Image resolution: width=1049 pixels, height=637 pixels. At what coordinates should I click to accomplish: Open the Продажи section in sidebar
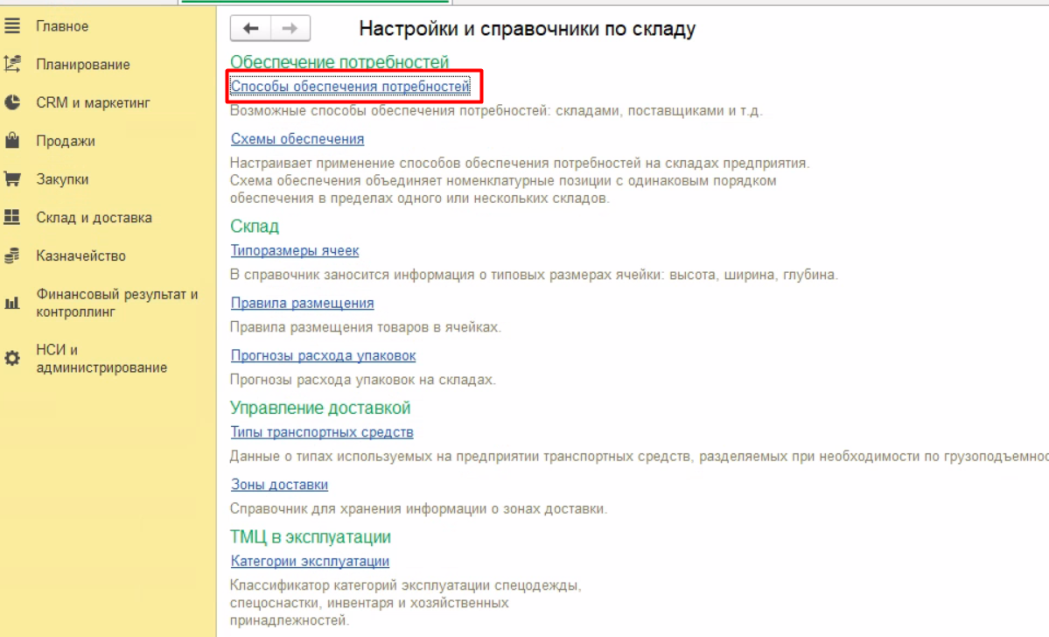65,141
